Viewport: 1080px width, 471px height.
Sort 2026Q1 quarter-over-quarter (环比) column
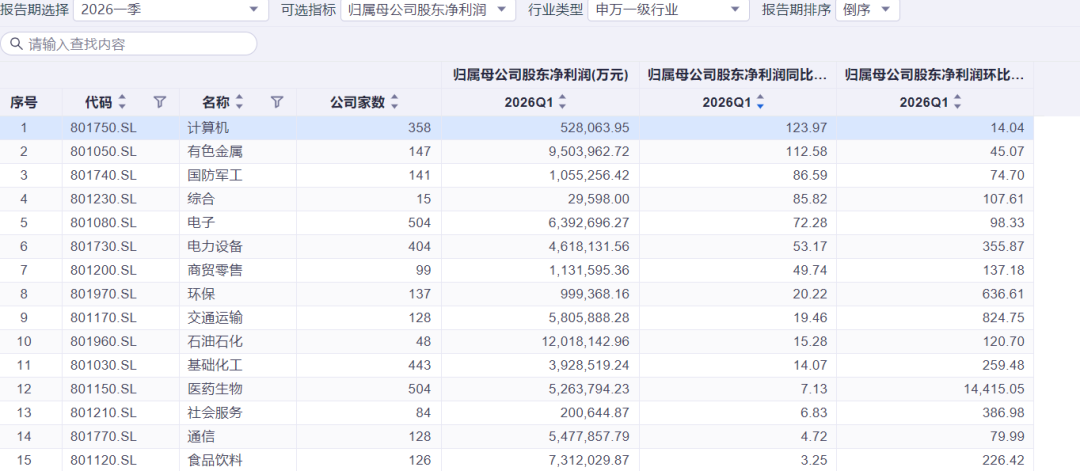(957, 103)
